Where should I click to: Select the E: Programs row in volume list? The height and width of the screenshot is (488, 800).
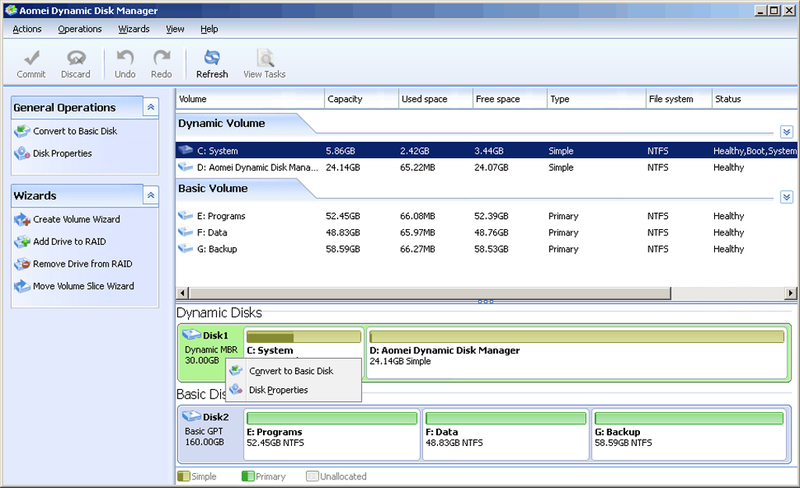click(x=486, y=216)
